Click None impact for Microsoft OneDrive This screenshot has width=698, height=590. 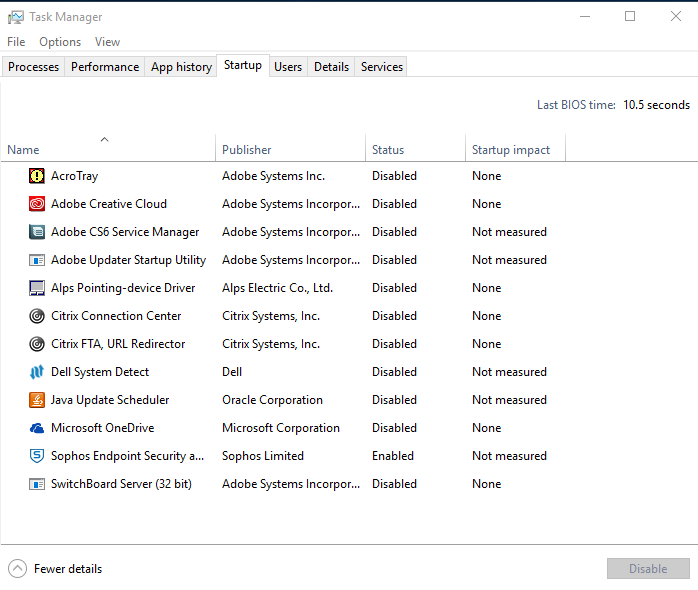(x=487, y=428)
